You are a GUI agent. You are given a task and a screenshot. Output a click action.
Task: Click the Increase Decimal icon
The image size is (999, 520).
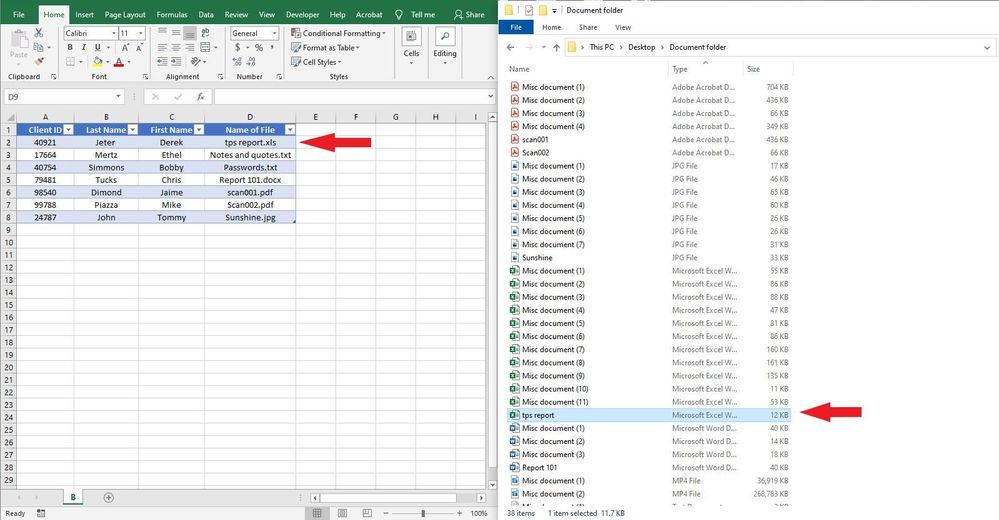coord(237,62)
